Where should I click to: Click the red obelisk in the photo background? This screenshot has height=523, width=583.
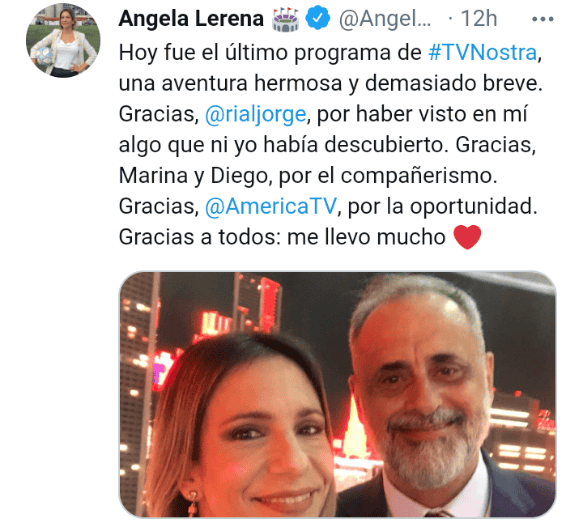point(354,427)
